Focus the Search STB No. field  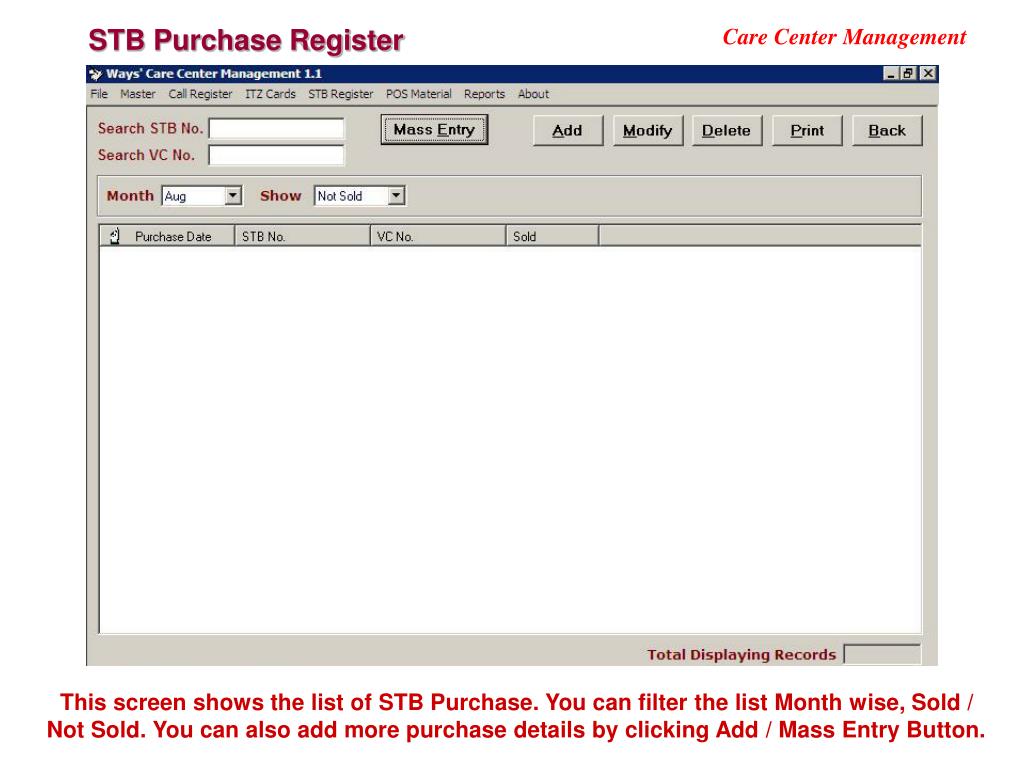click(x=276, y=129)
